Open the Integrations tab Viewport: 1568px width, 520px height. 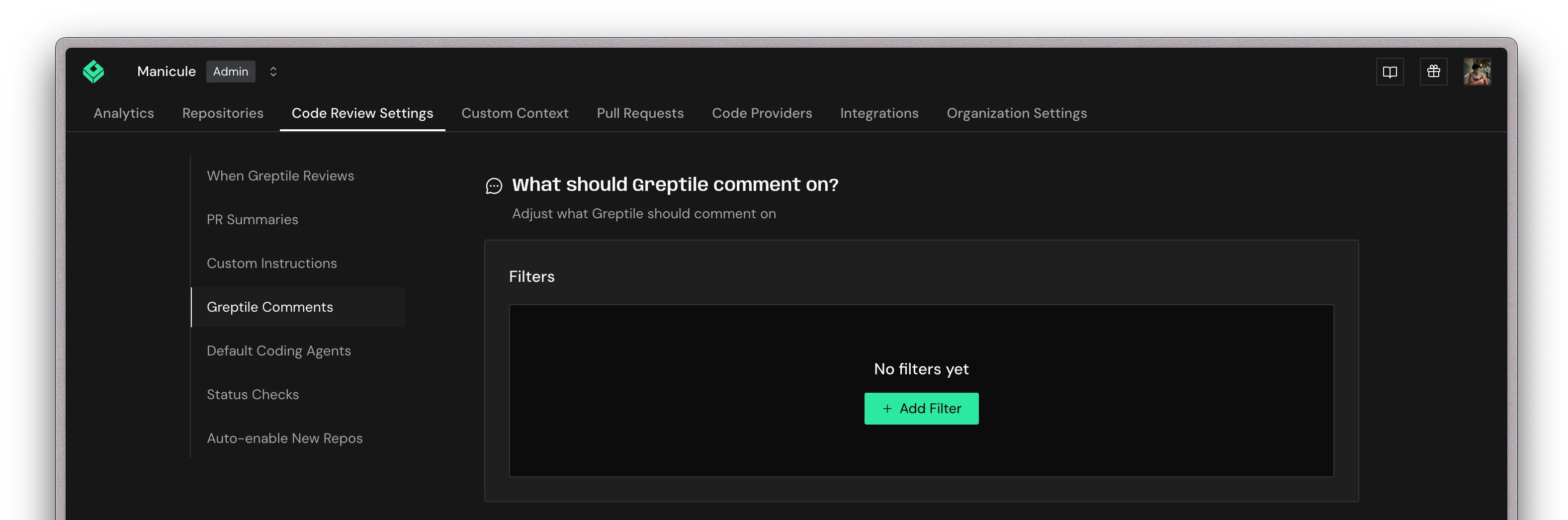click(x=879, y=113)
